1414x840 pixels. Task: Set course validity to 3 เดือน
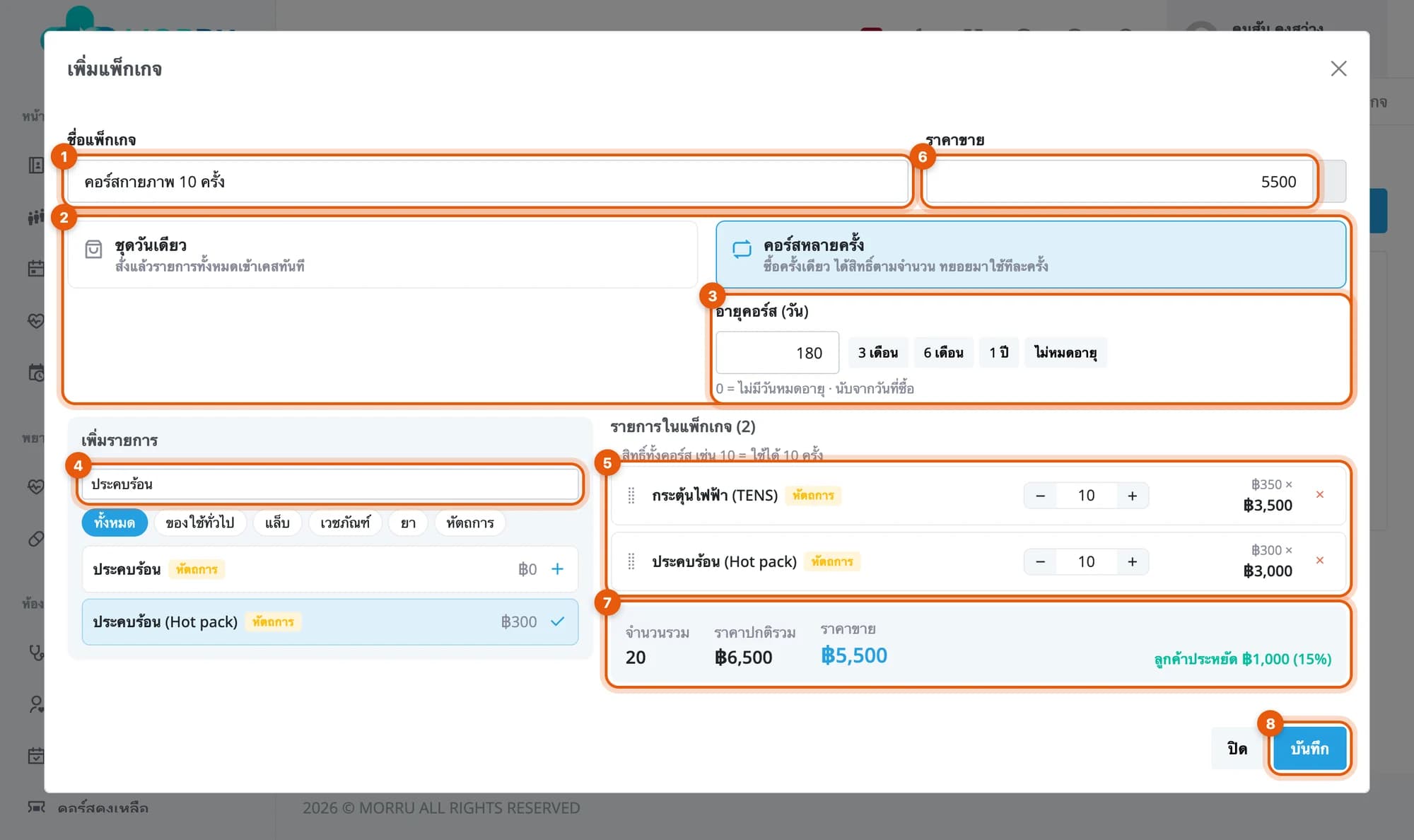tap(878, 353)
